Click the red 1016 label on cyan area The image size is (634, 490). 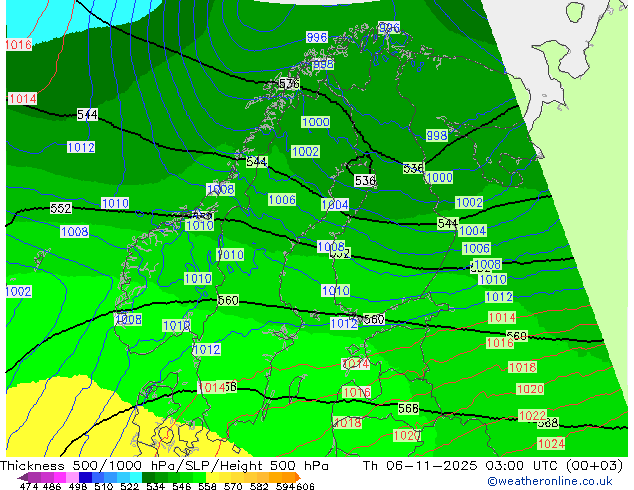pyautogui.click(x=19, y=44)
